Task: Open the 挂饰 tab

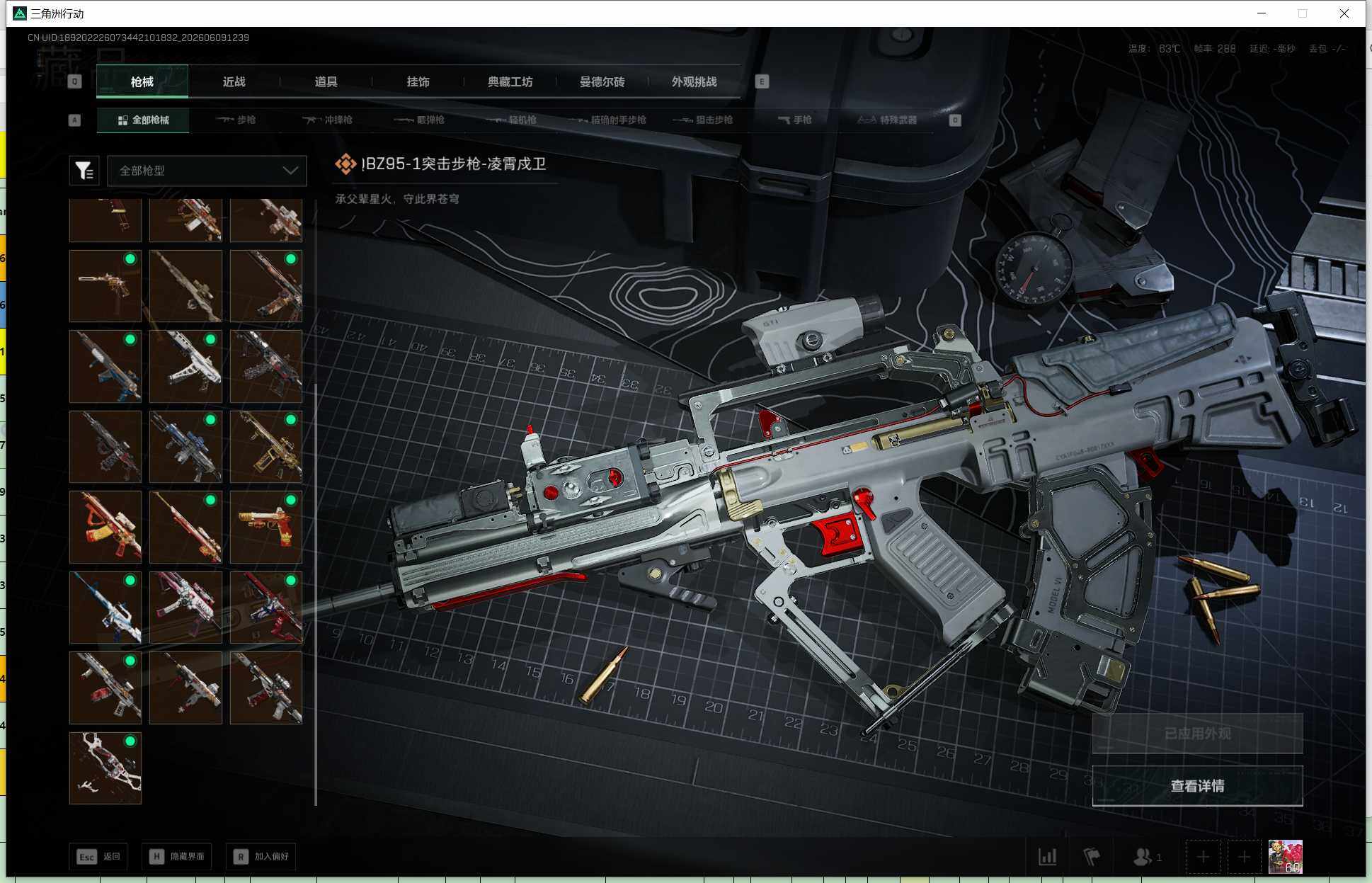Action: click(x=418, y=81)
